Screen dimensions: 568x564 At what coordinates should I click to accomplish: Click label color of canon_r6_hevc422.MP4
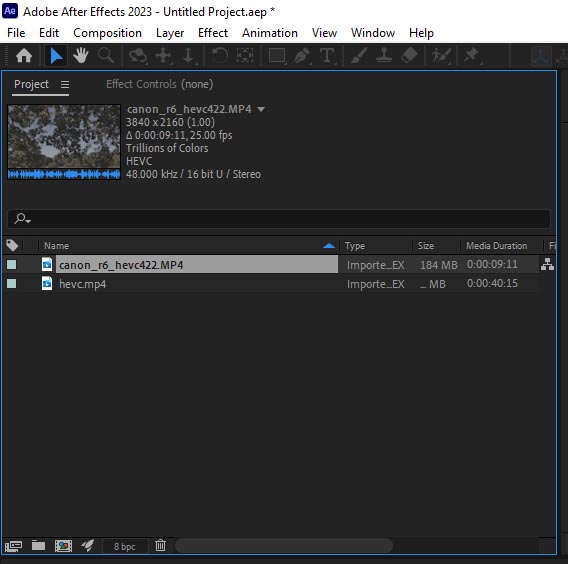click(x=12, y=264)
